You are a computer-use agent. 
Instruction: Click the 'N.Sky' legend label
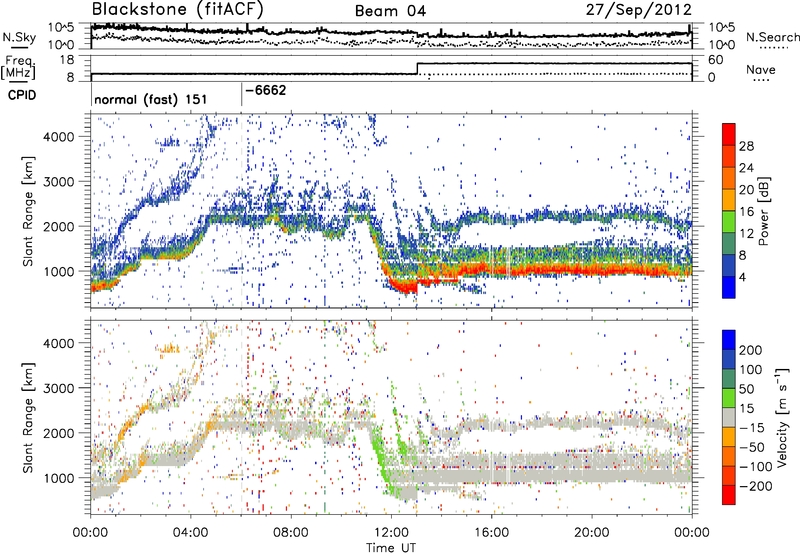coord(19,37)
